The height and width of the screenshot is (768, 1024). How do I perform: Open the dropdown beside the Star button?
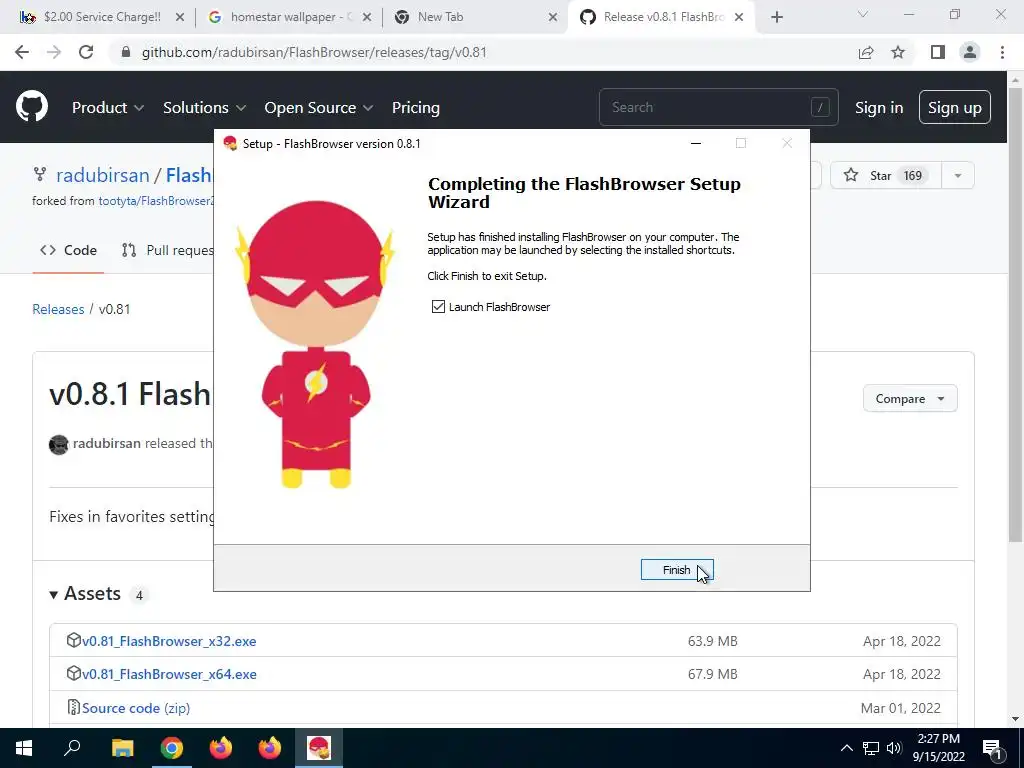pos(958,175)
